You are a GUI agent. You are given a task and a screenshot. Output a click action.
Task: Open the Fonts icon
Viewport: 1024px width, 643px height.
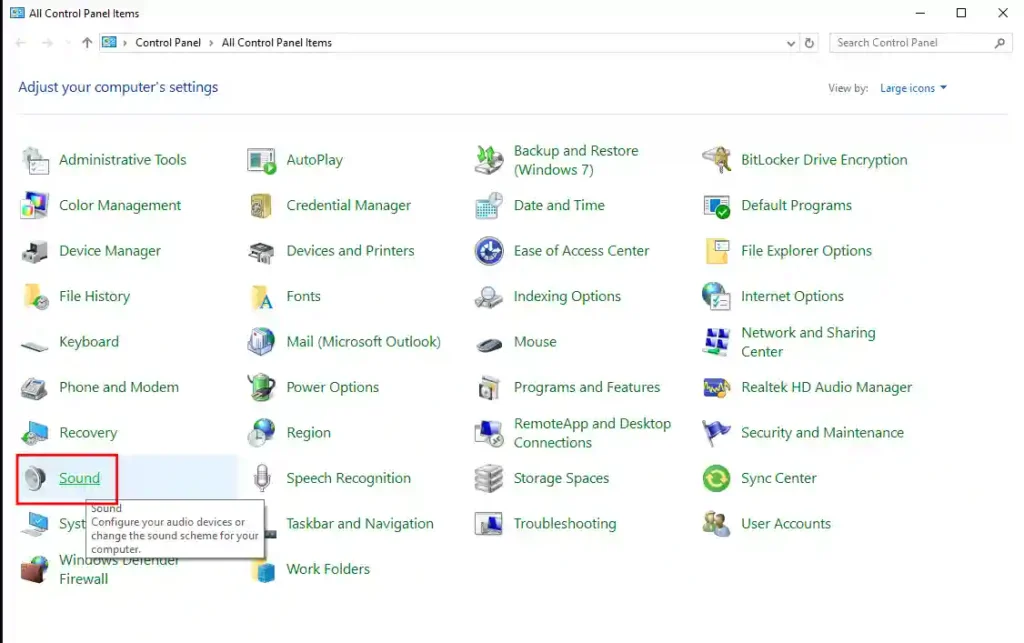(263, 297)
